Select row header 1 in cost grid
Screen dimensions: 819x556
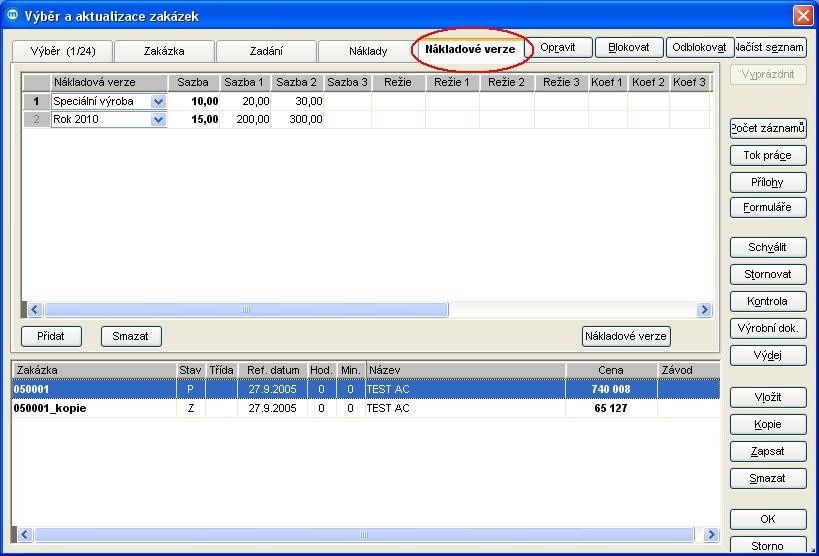(37, 101)
